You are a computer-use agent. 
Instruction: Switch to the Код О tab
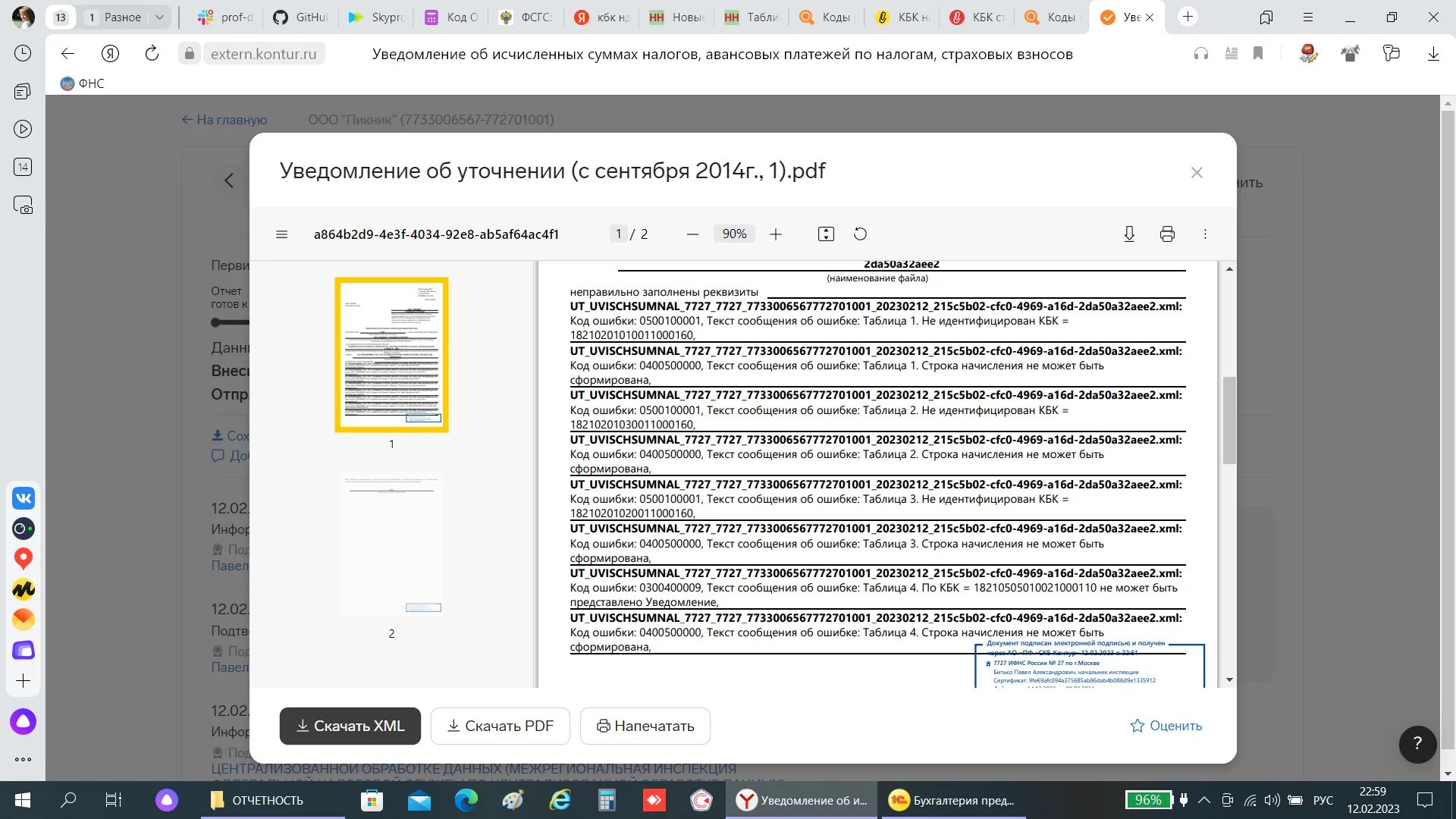[x=452, y=17]
